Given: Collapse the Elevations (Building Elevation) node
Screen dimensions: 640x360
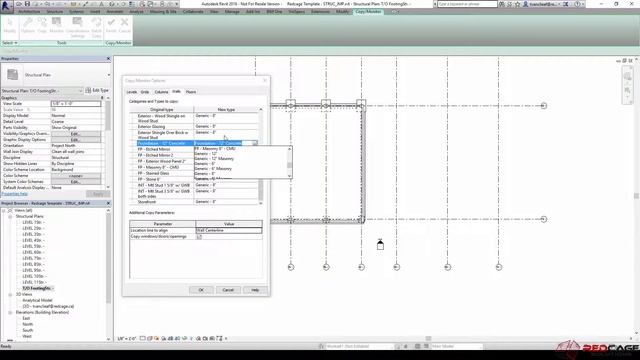Looking at the screenshot, I should [10, 313].
